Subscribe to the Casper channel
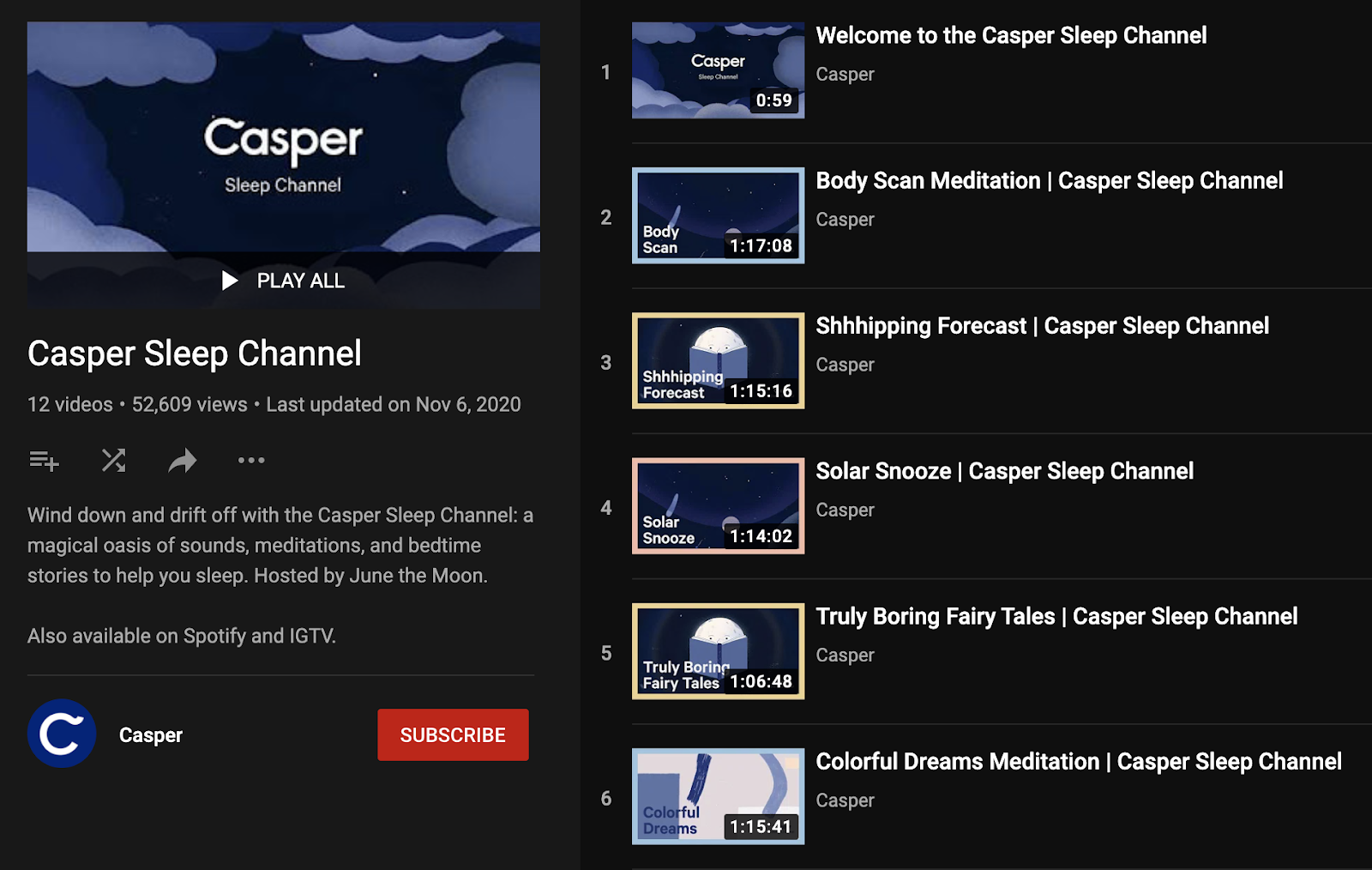1372x870 pixels. [x=453, y=734]
